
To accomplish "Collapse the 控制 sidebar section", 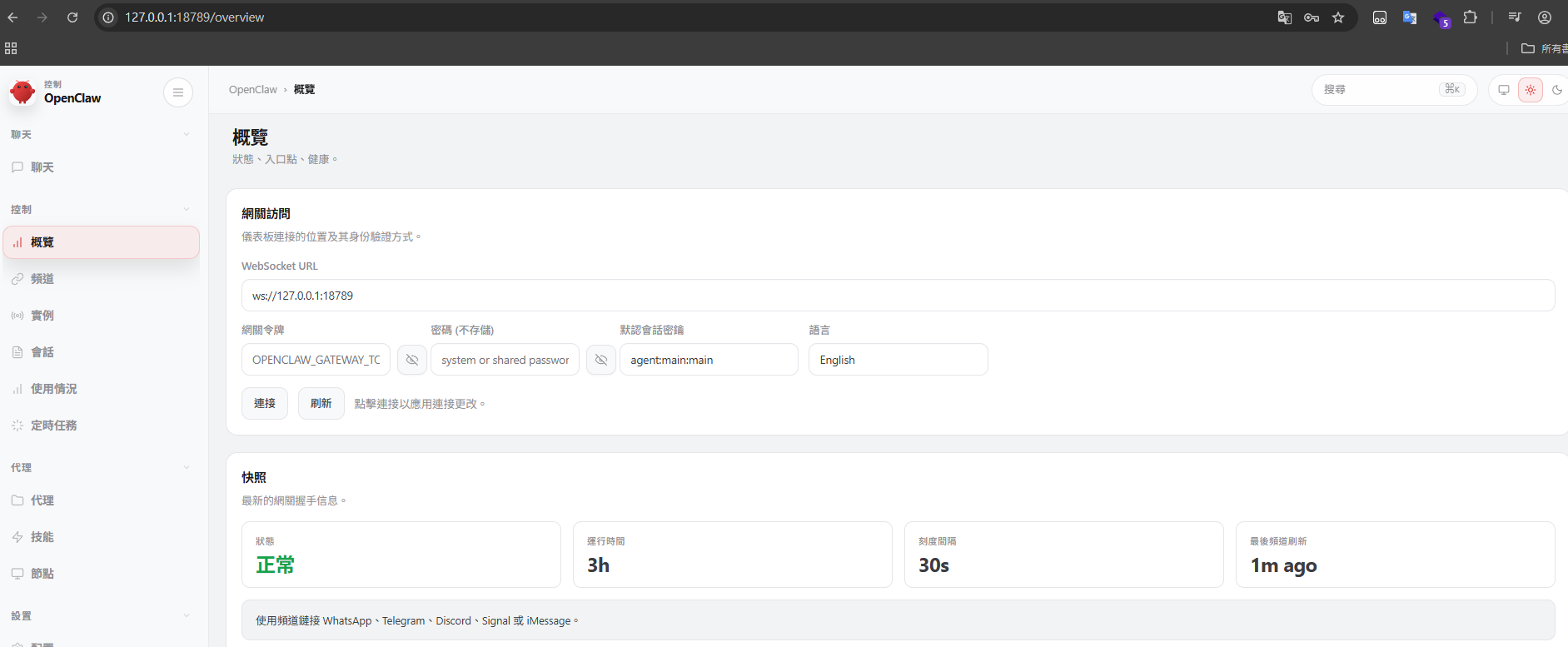I will 186,209.
